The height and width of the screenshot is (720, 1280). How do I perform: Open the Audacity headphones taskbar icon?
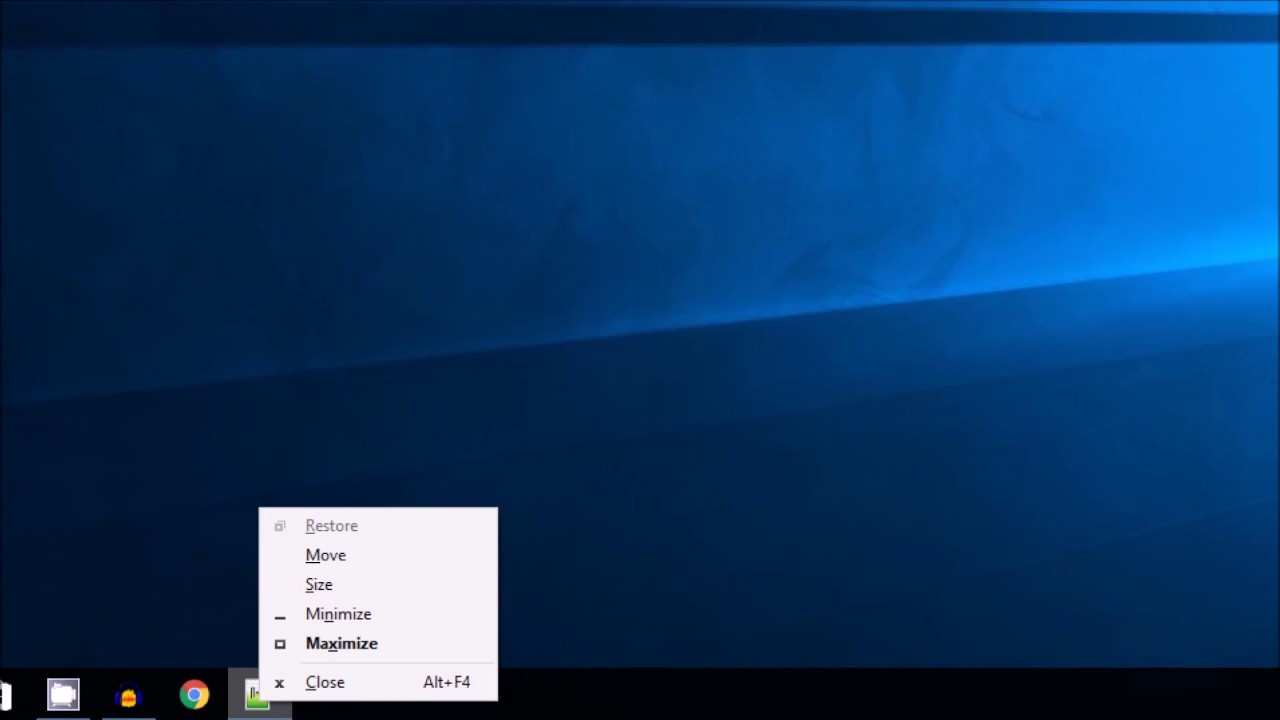tap(128, 694)
